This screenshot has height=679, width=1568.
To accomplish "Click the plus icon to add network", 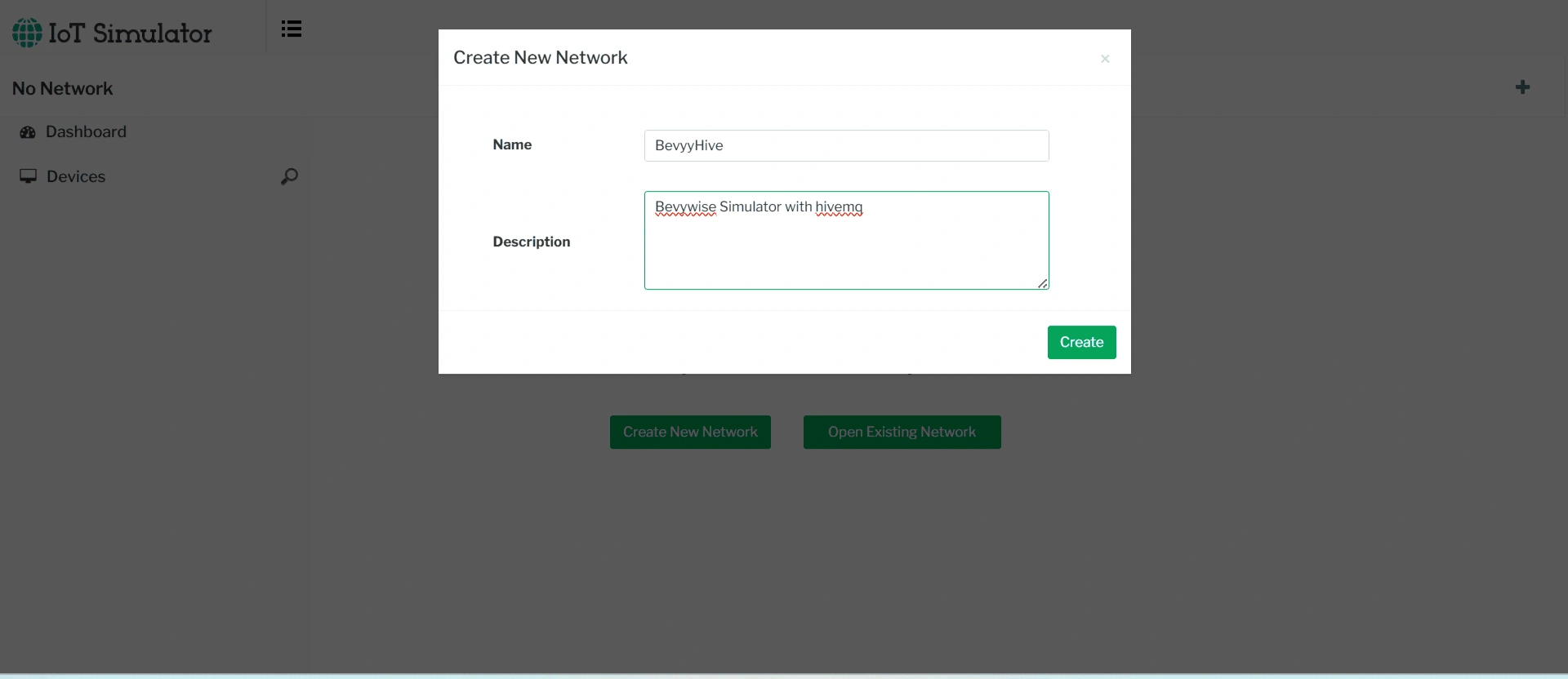I will tap(1522, 87).
